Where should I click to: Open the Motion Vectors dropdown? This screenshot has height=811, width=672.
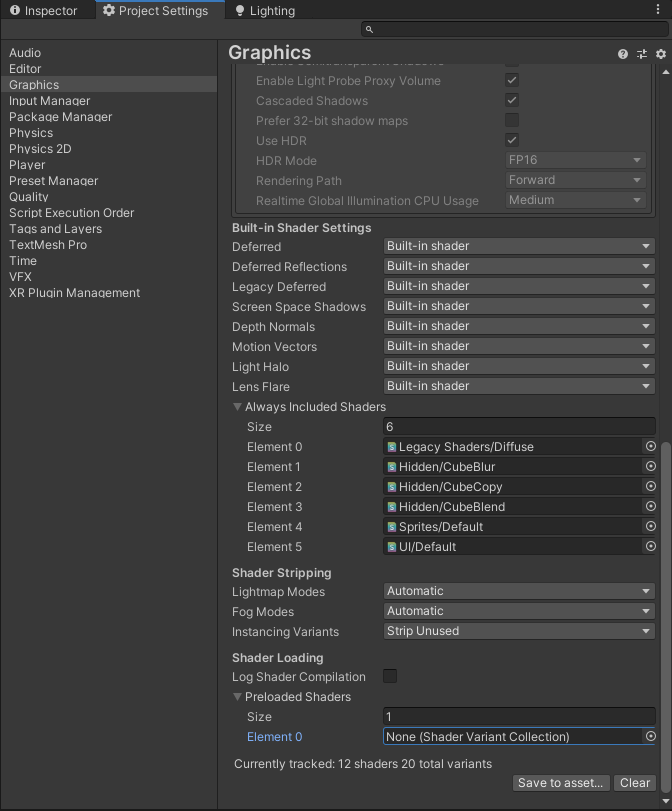point(519,346)
